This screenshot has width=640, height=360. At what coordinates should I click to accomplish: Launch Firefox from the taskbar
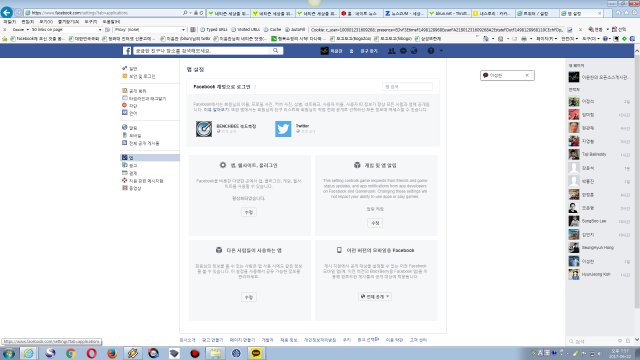tap(112, 353)
